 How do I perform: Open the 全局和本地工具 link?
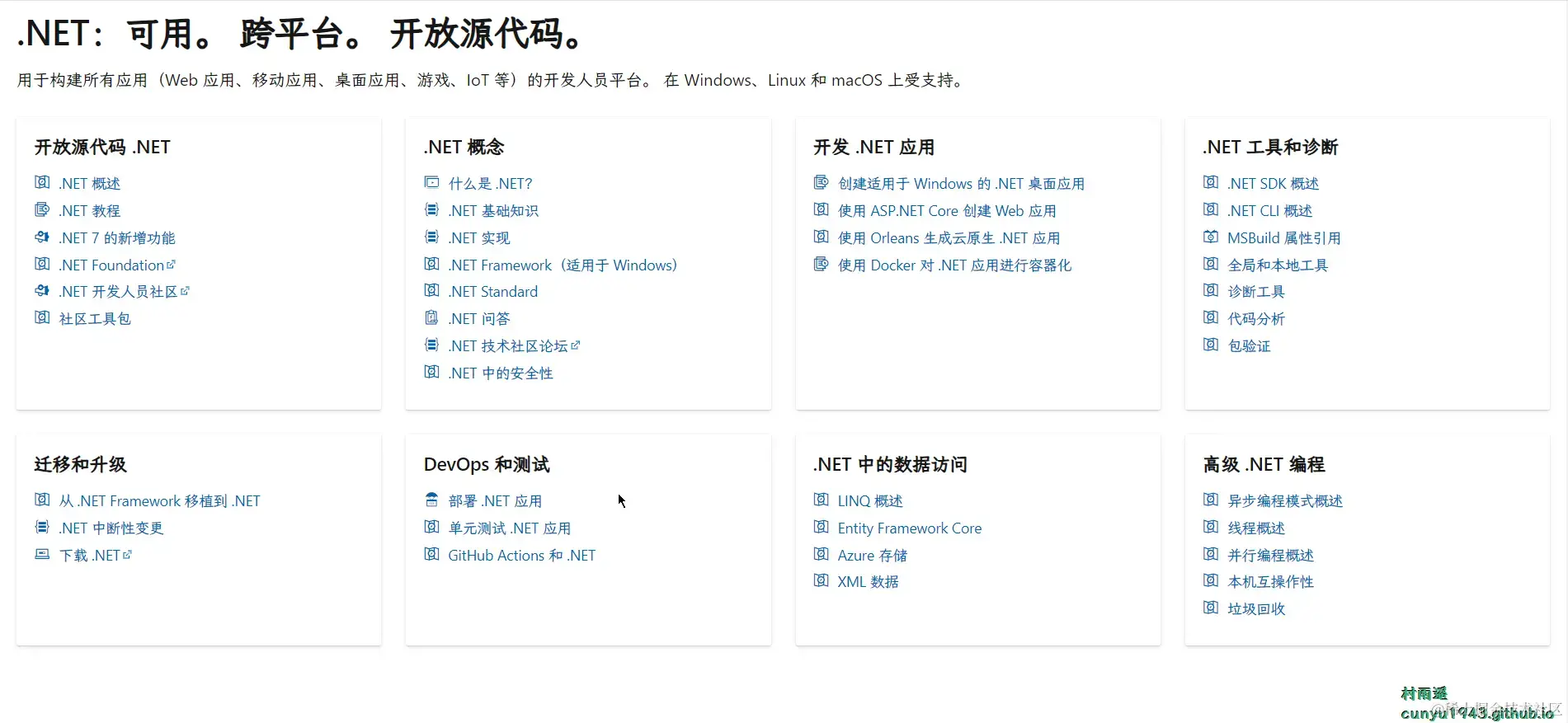click(x=1278, y=265)
